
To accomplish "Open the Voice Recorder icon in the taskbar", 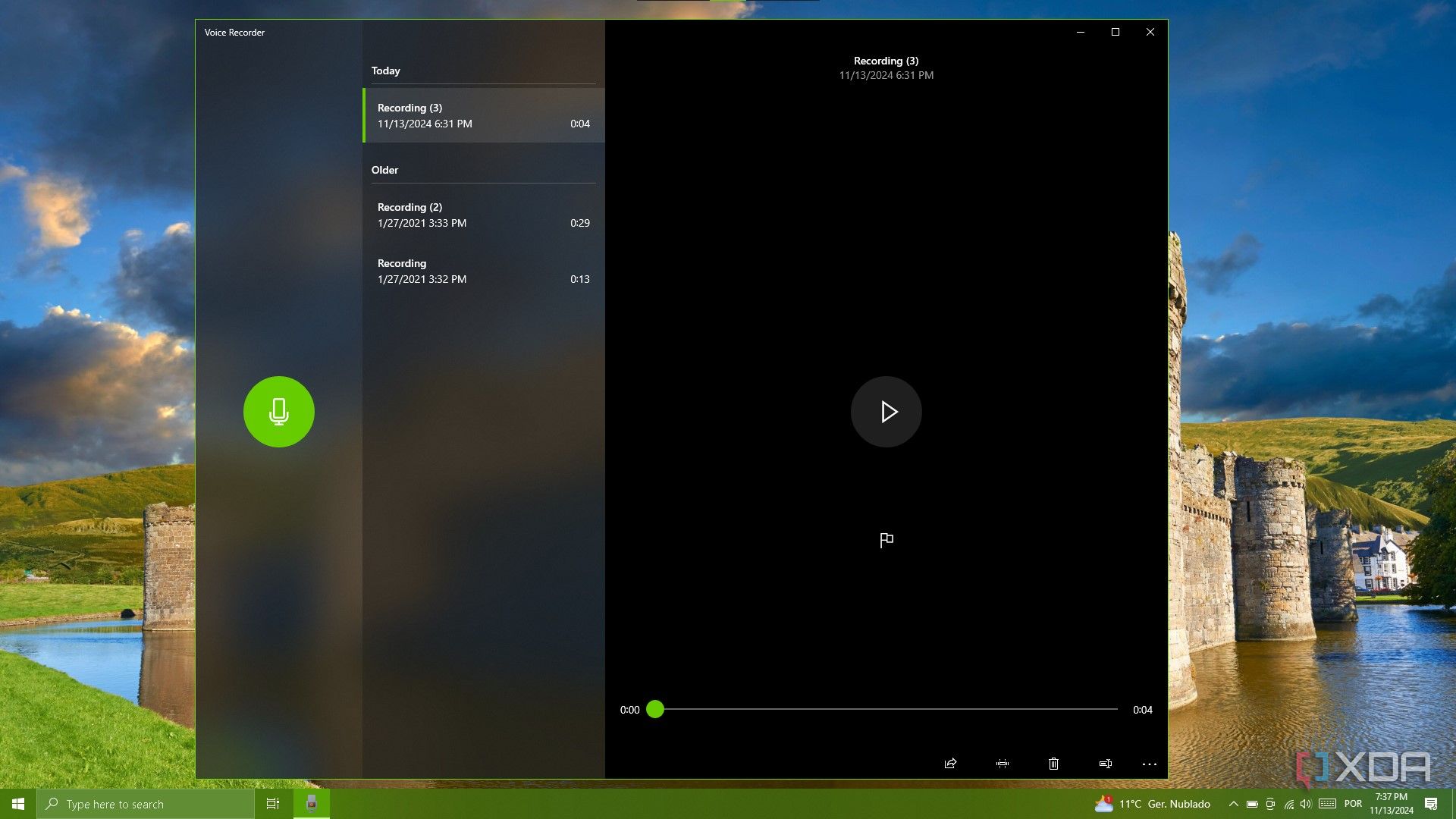I will coord(311,804).
